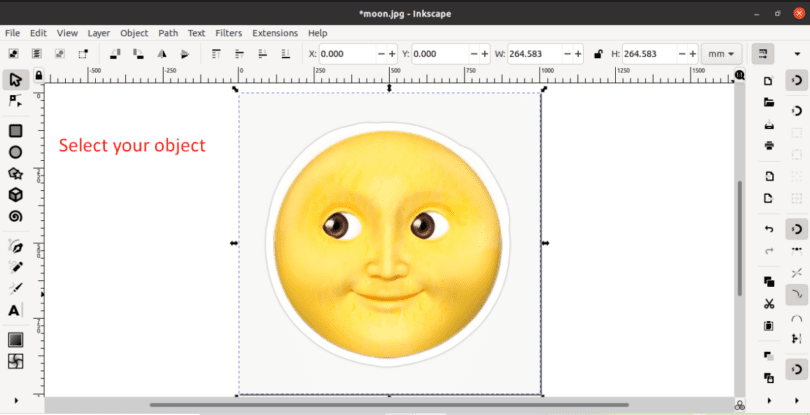
Task: Select the Star and polygon tool
Action: [15, 174]
